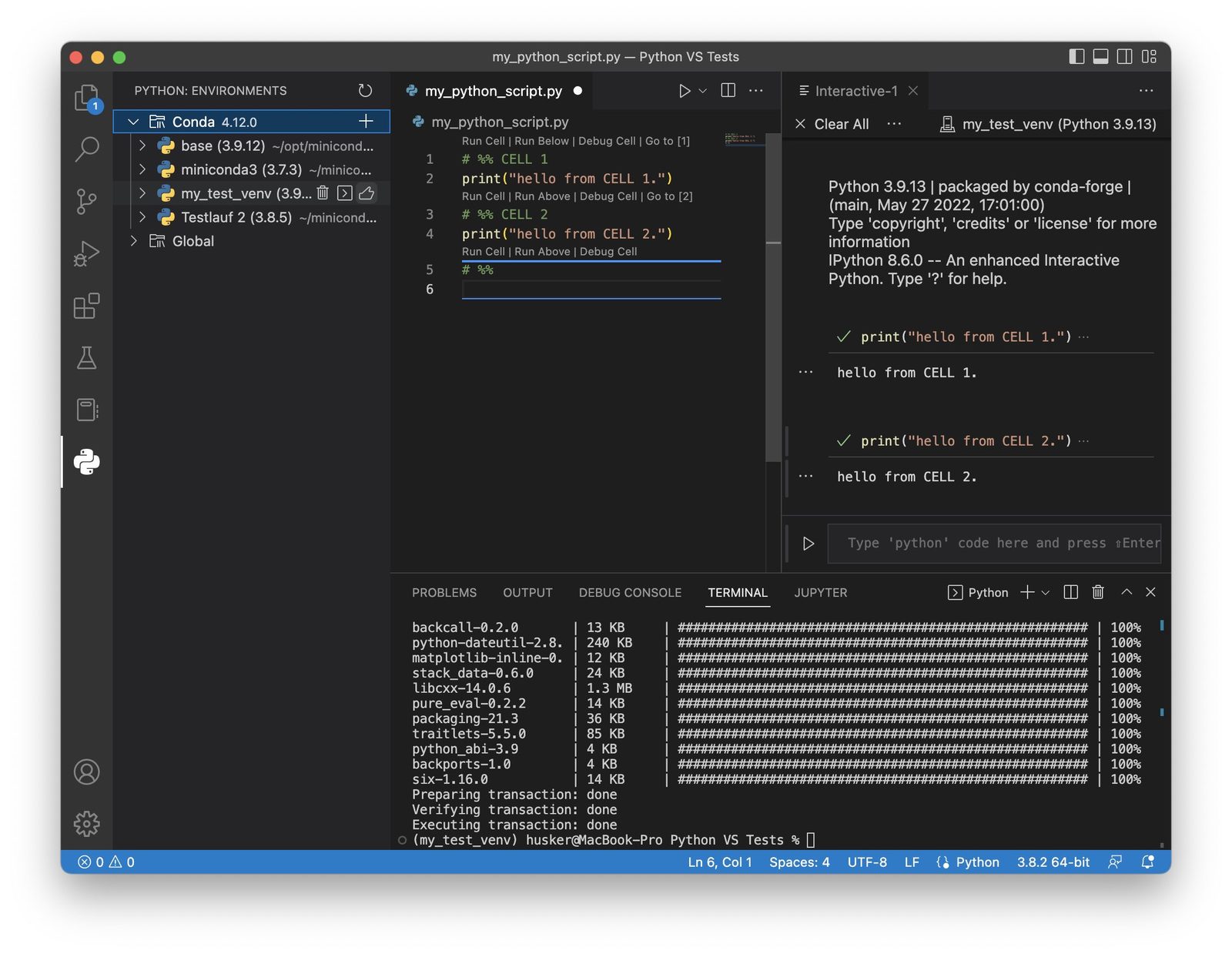Open errors and warnings count in status bar
Viewport: 1232px width, 954px height.
click(106, 862)
